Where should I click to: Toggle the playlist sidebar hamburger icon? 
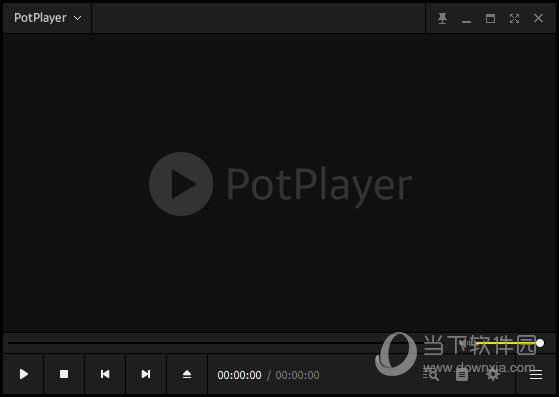click(x=536, y=375)
